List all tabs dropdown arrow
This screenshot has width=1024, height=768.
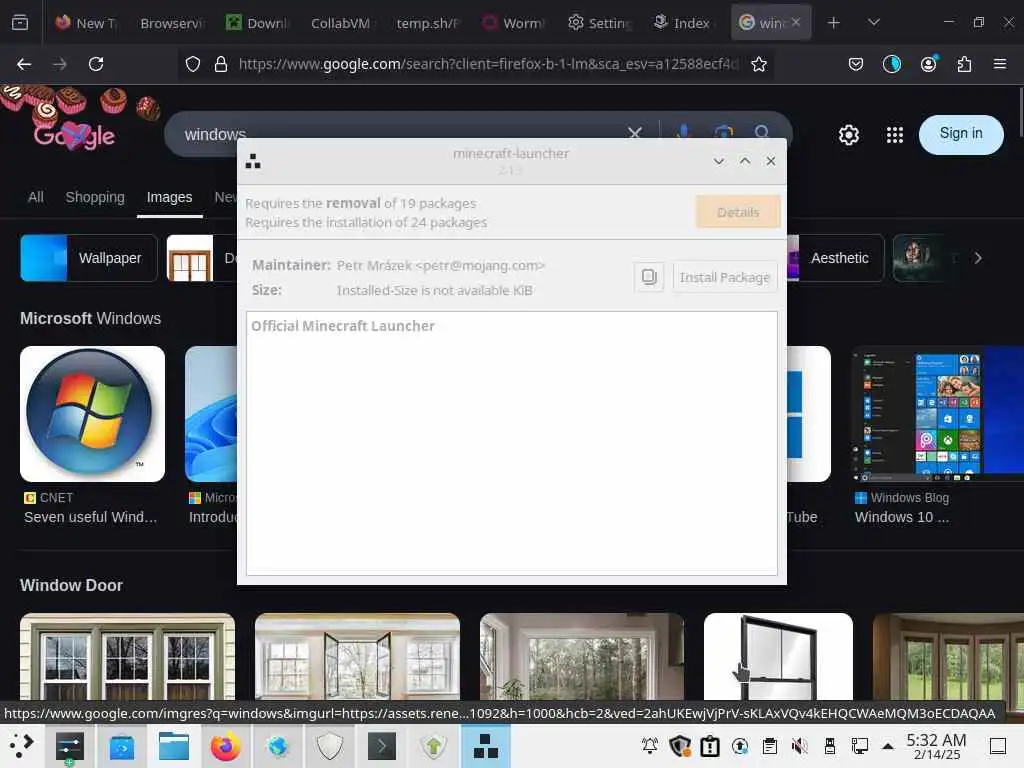(874, 23)
